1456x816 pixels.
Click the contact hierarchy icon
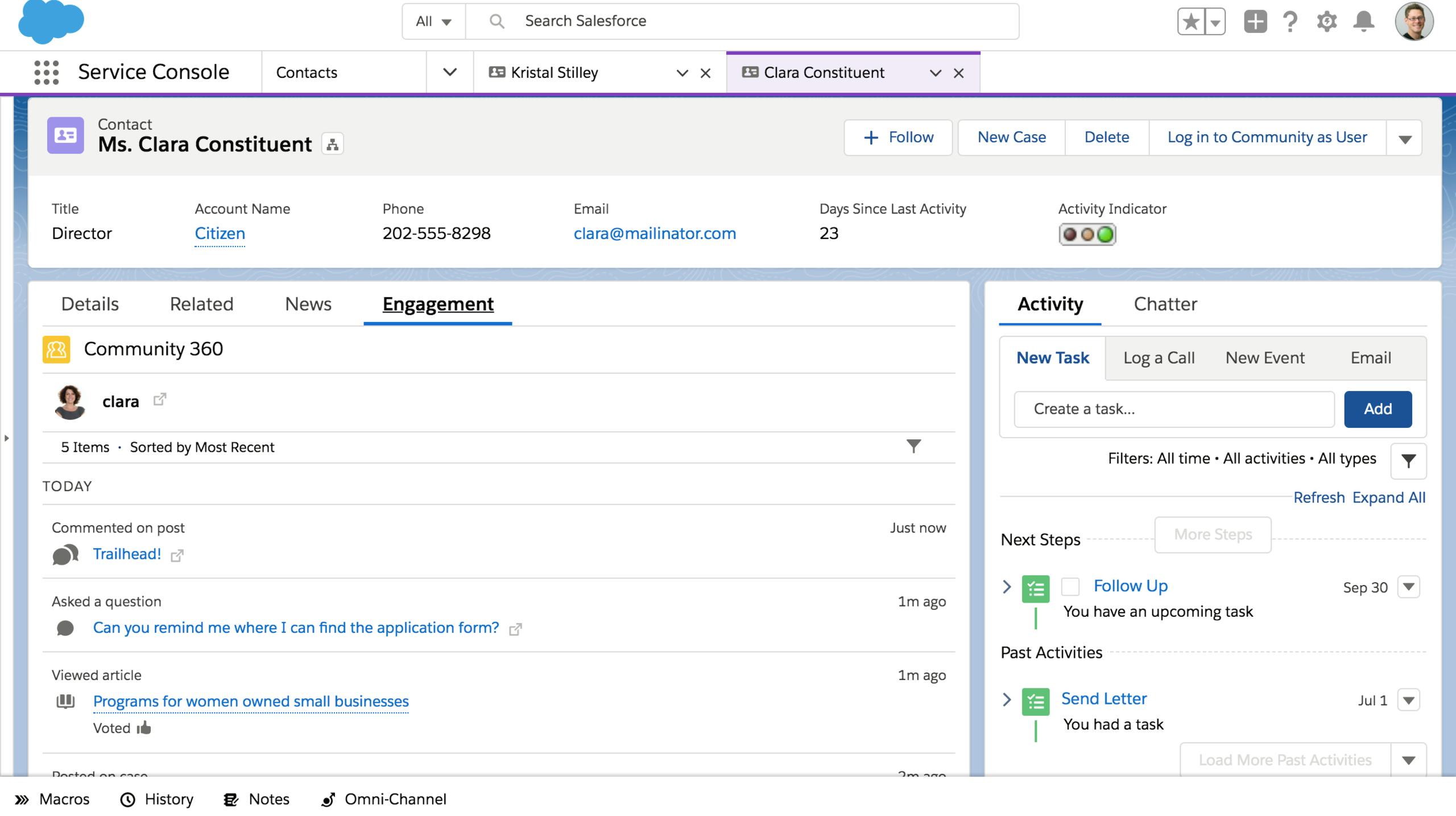pos(333,144)
